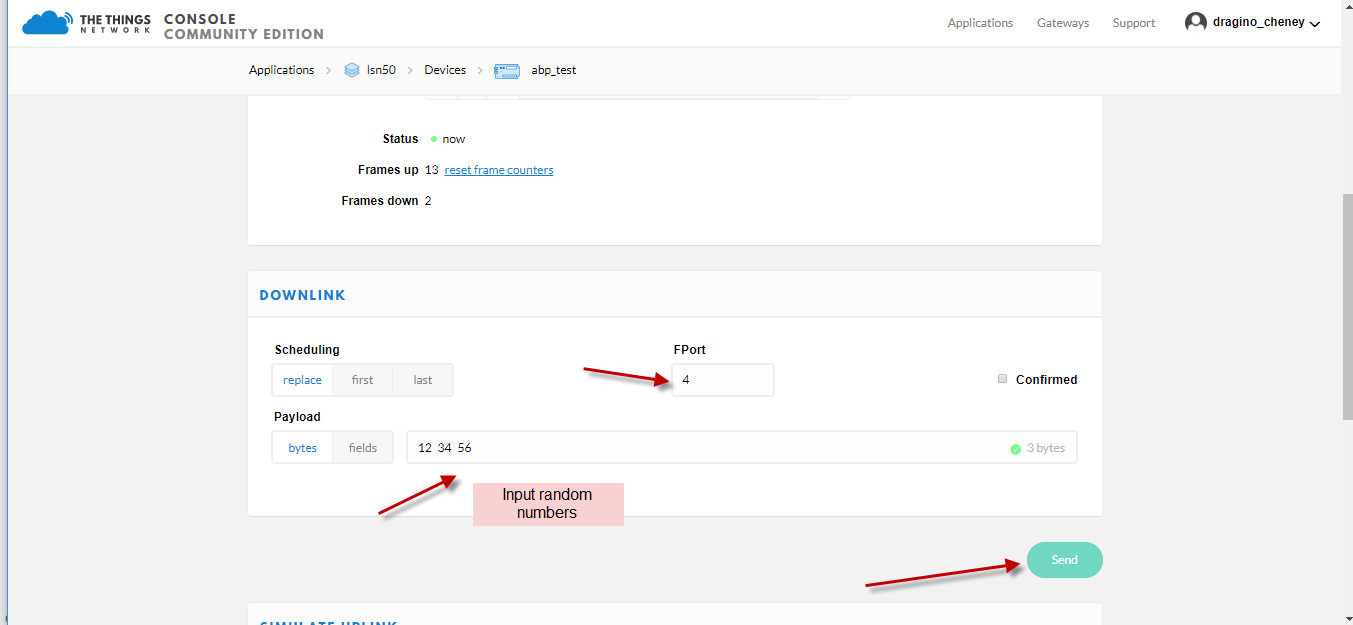Click the abp_test device icon

pos(507,70)
